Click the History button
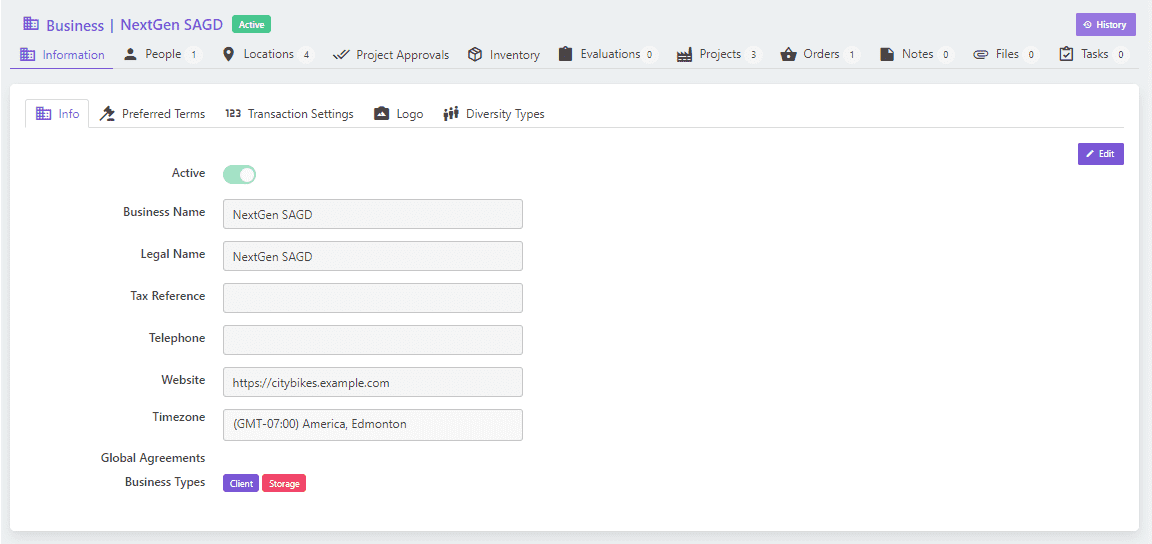Screen dimensions: 1152x544 point(1105,24)
